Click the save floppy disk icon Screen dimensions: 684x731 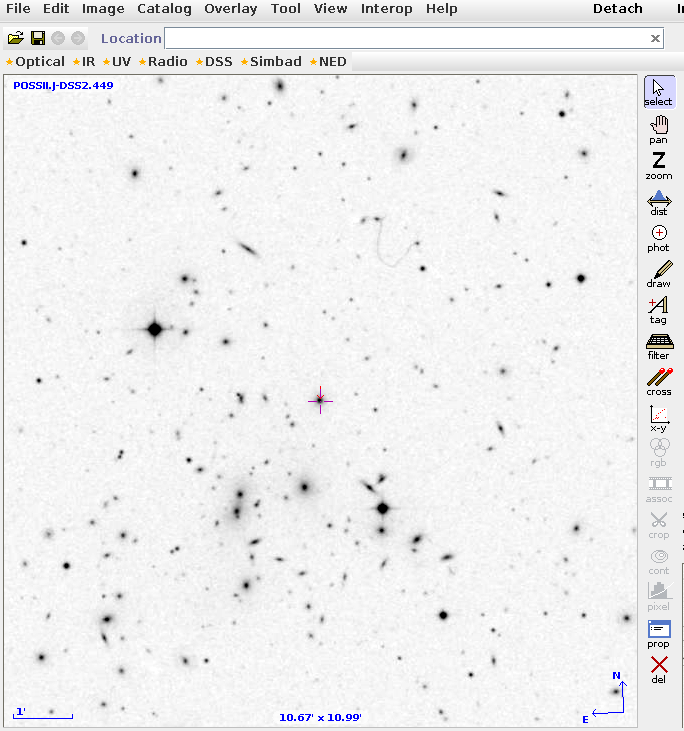(37, 38)
